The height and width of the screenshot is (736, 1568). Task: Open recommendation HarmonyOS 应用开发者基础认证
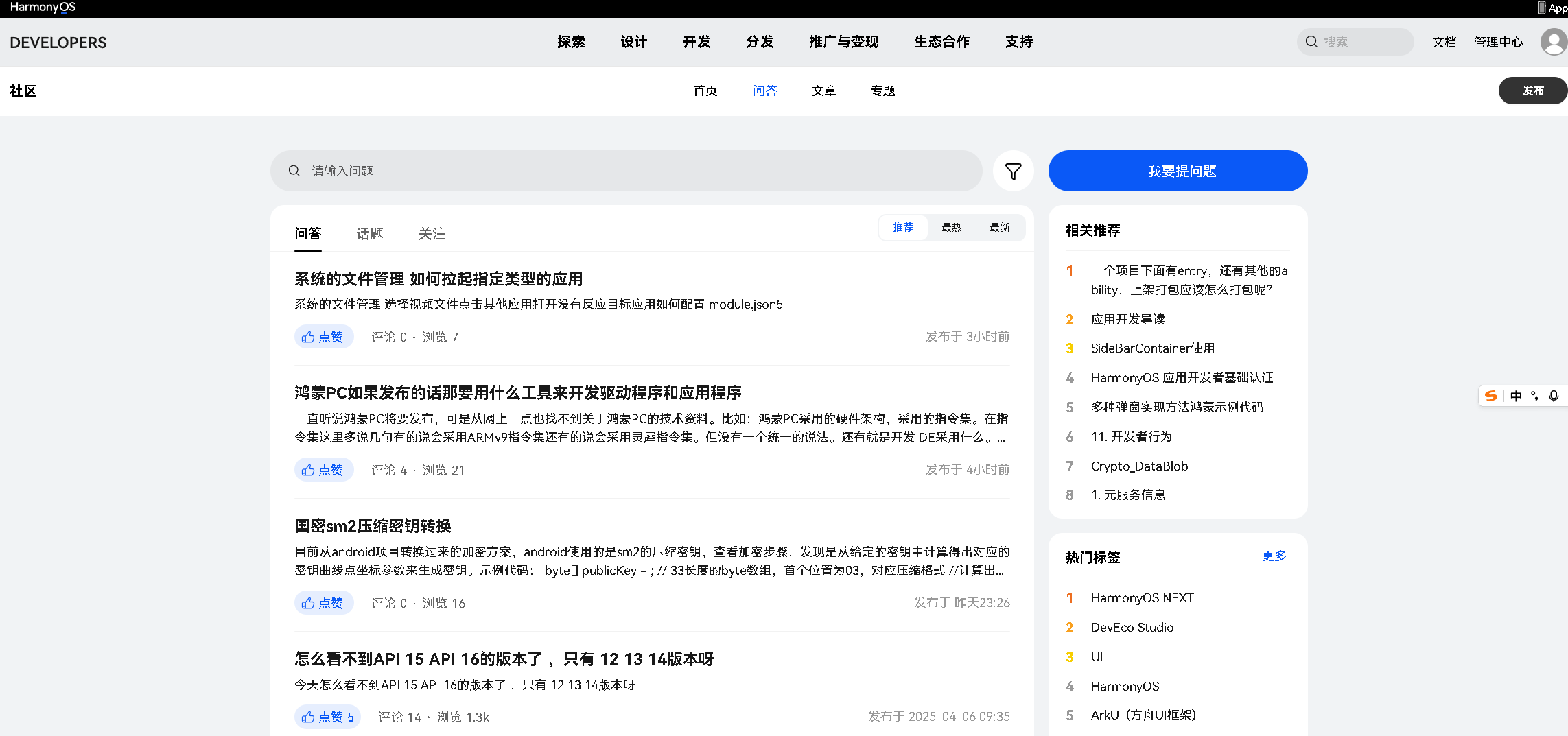tap(1182, 378)
